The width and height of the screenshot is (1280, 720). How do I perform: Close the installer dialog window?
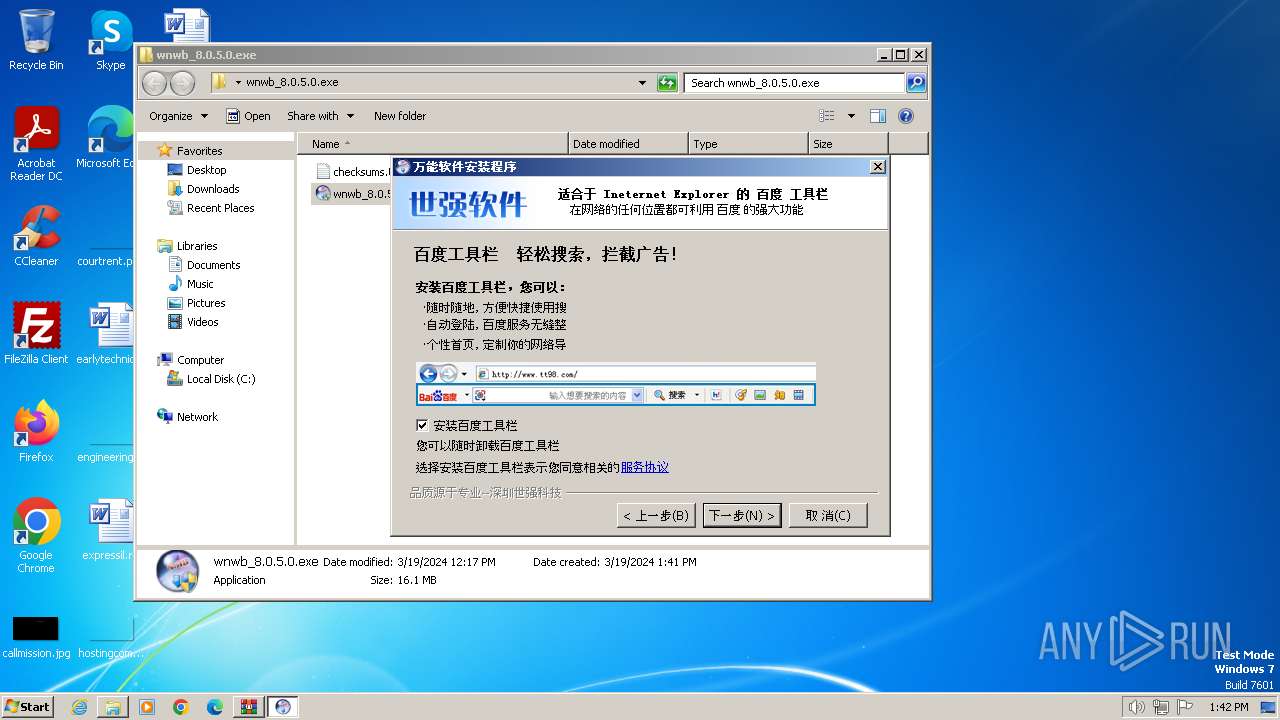click(877, 167)
